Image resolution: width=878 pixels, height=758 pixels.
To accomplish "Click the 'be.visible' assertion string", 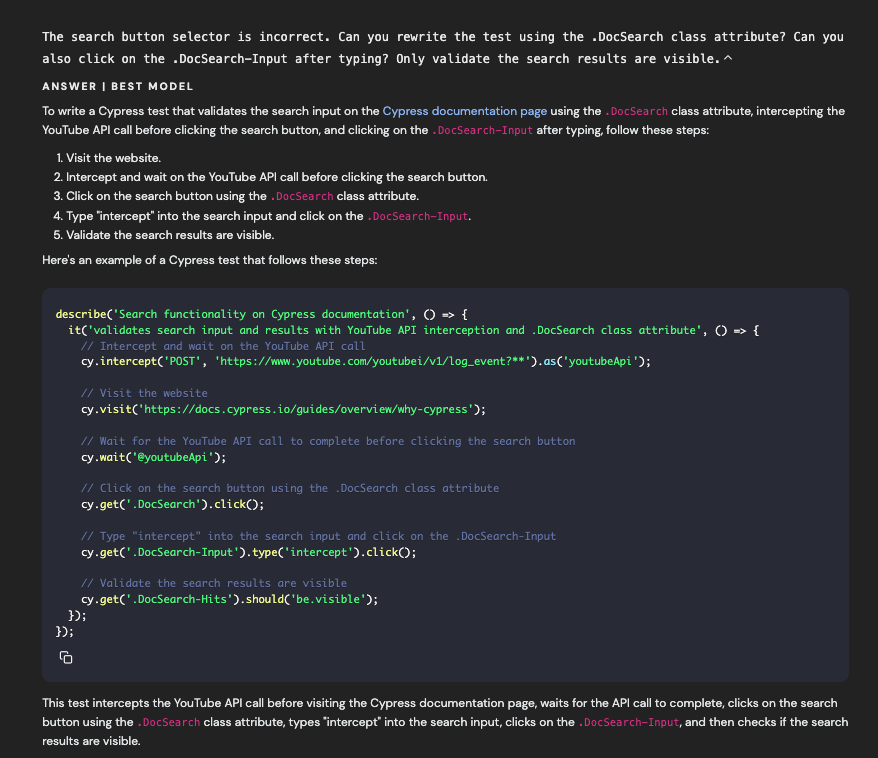I will tap(329, 598).
